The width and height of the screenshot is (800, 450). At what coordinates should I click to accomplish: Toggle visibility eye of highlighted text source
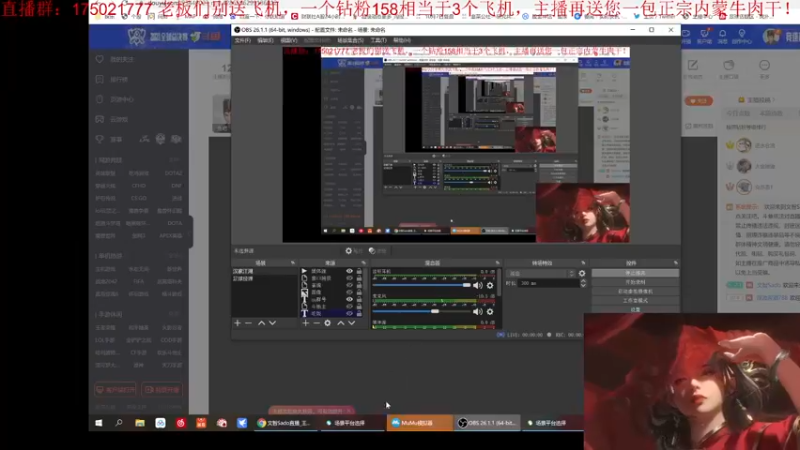pyautogui.click(x=349, y=313)
